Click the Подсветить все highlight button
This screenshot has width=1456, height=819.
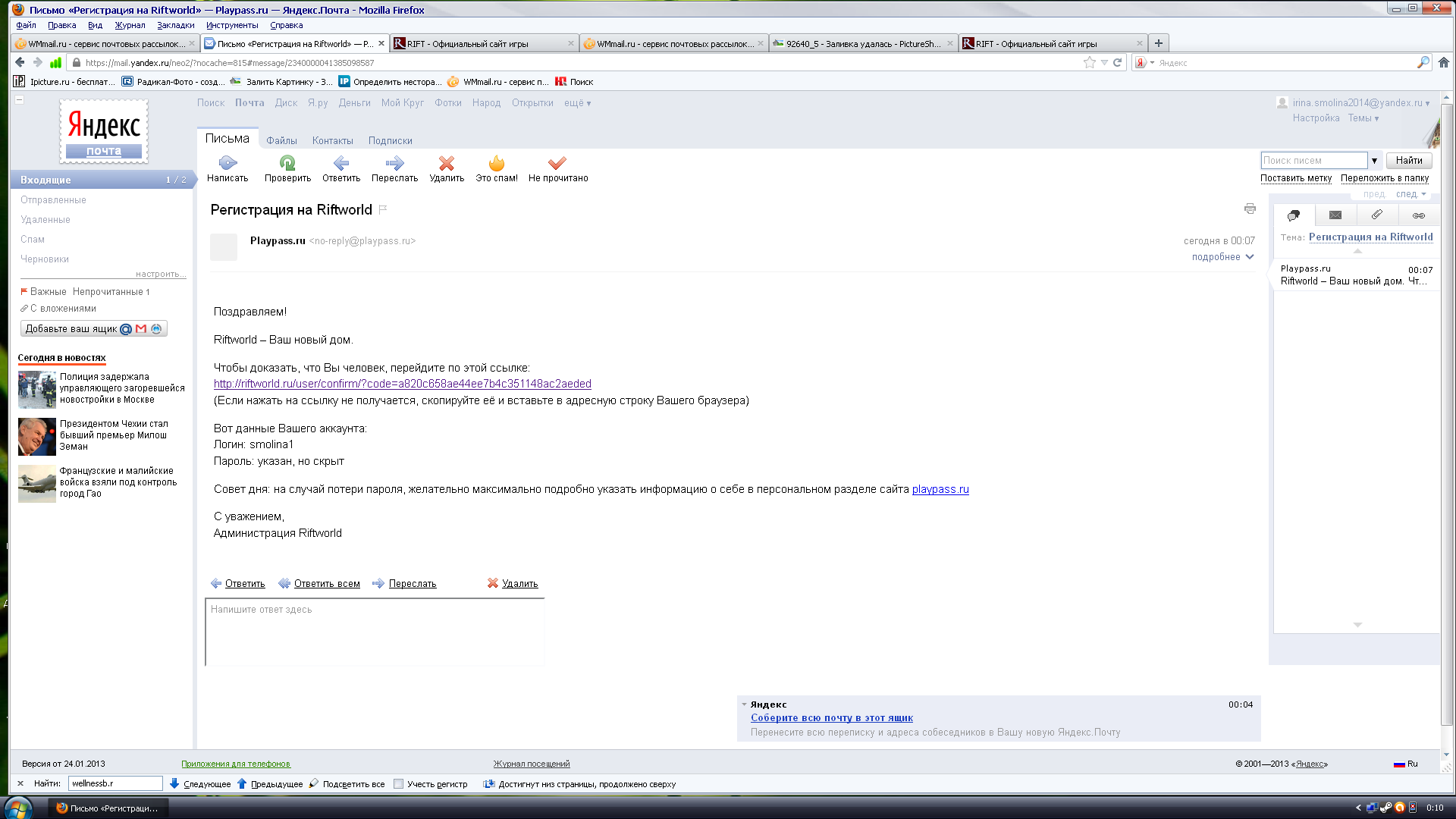click(347, 783)
